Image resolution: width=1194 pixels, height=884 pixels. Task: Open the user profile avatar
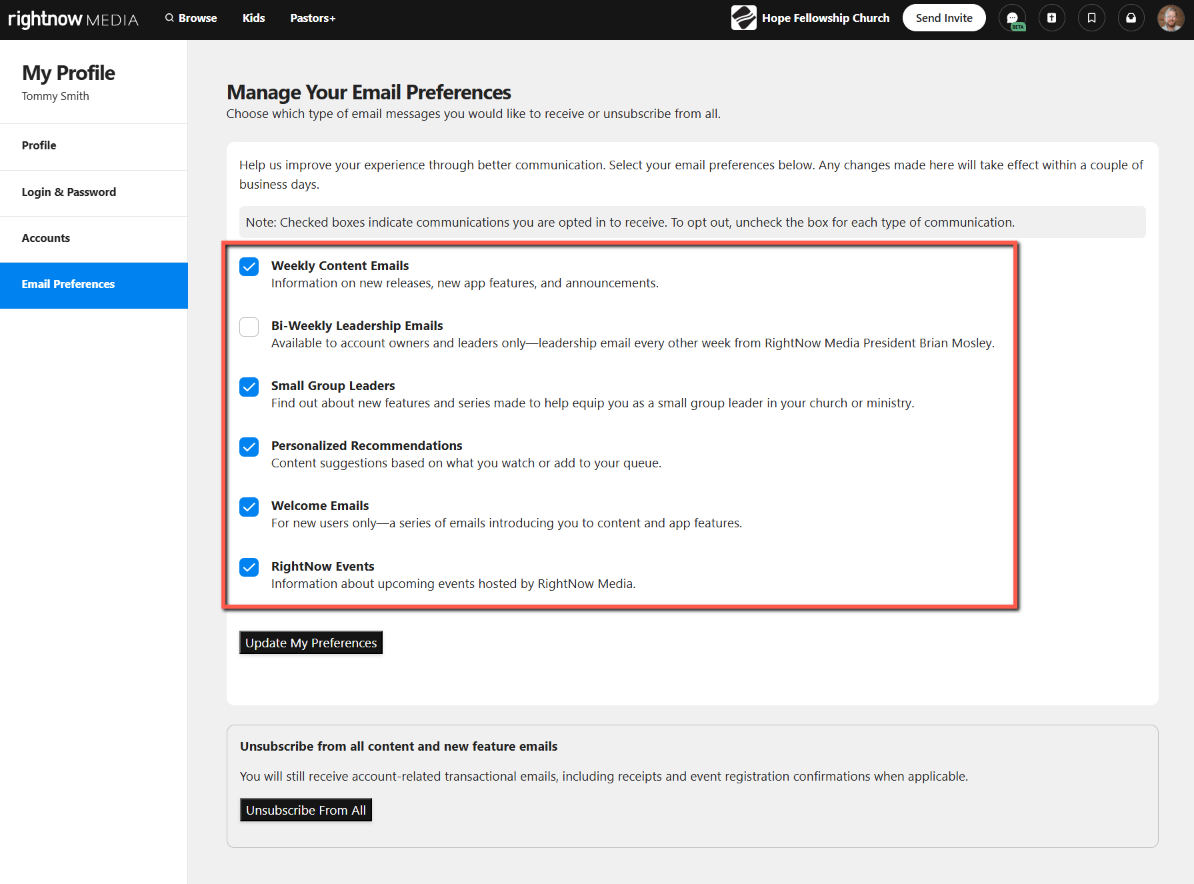click(x=1170, y=18)
